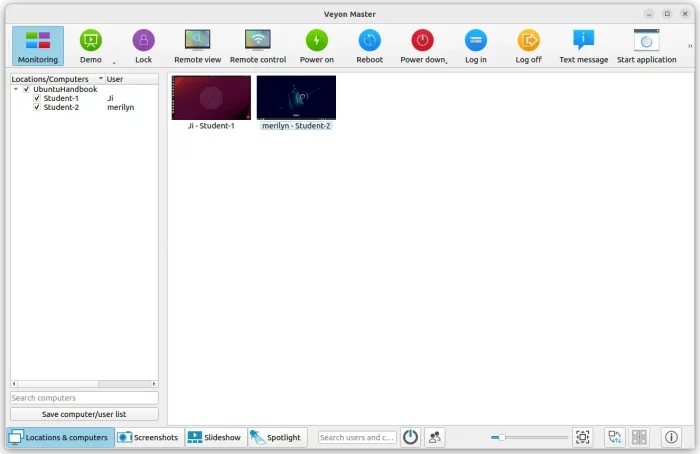This screenshot has height=454, width=700.
Task: Collapse the UbuntuHandbook tree node
Action: click(16, 89)
